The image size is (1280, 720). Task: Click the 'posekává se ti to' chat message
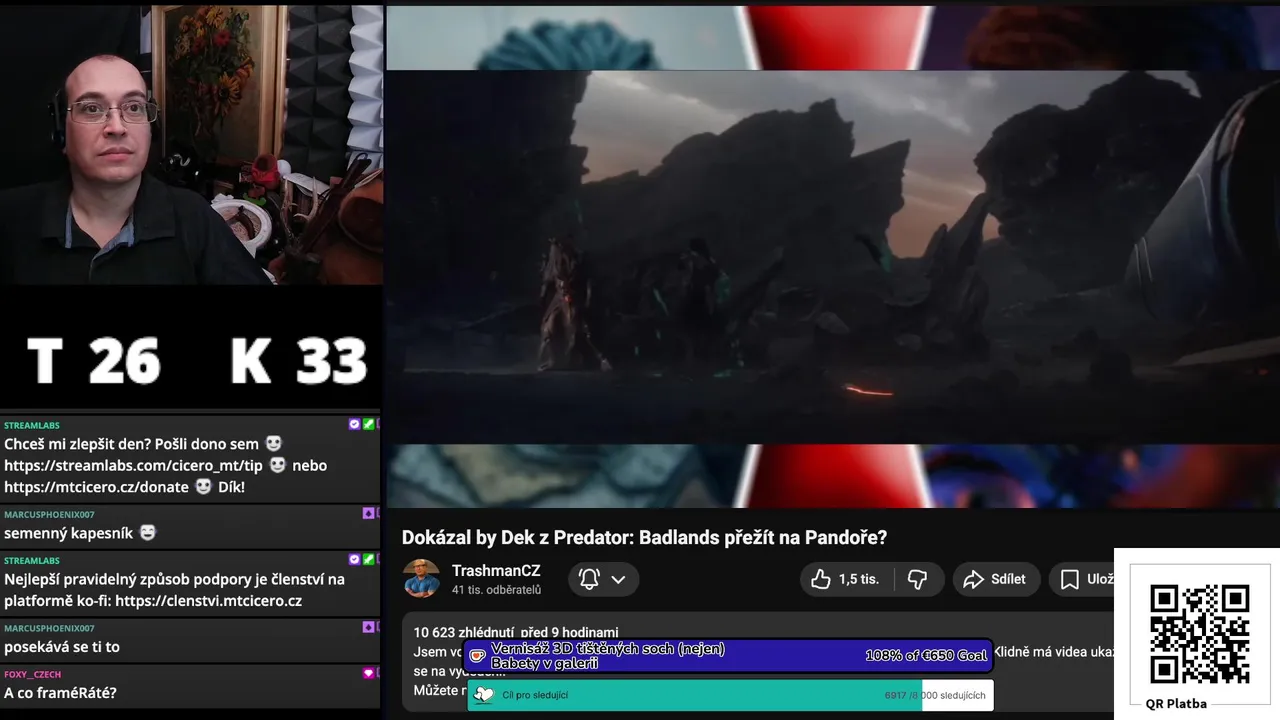(62, 647)
